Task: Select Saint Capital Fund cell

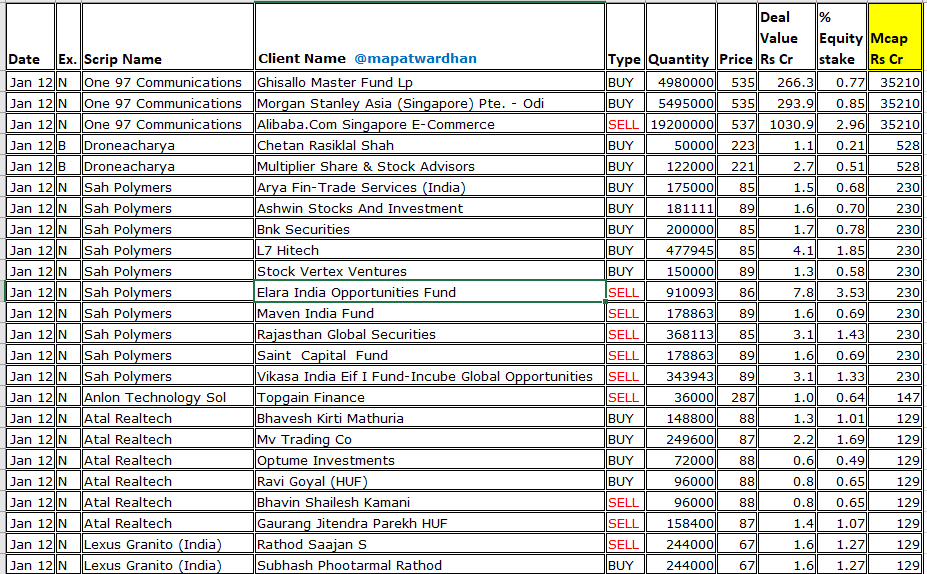Action: pos(430,355)
